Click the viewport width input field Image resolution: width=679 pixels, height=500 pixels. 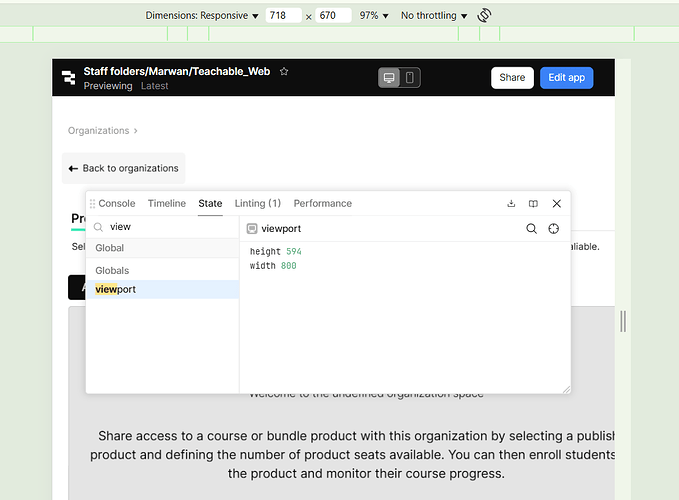[x=284, y=16]
